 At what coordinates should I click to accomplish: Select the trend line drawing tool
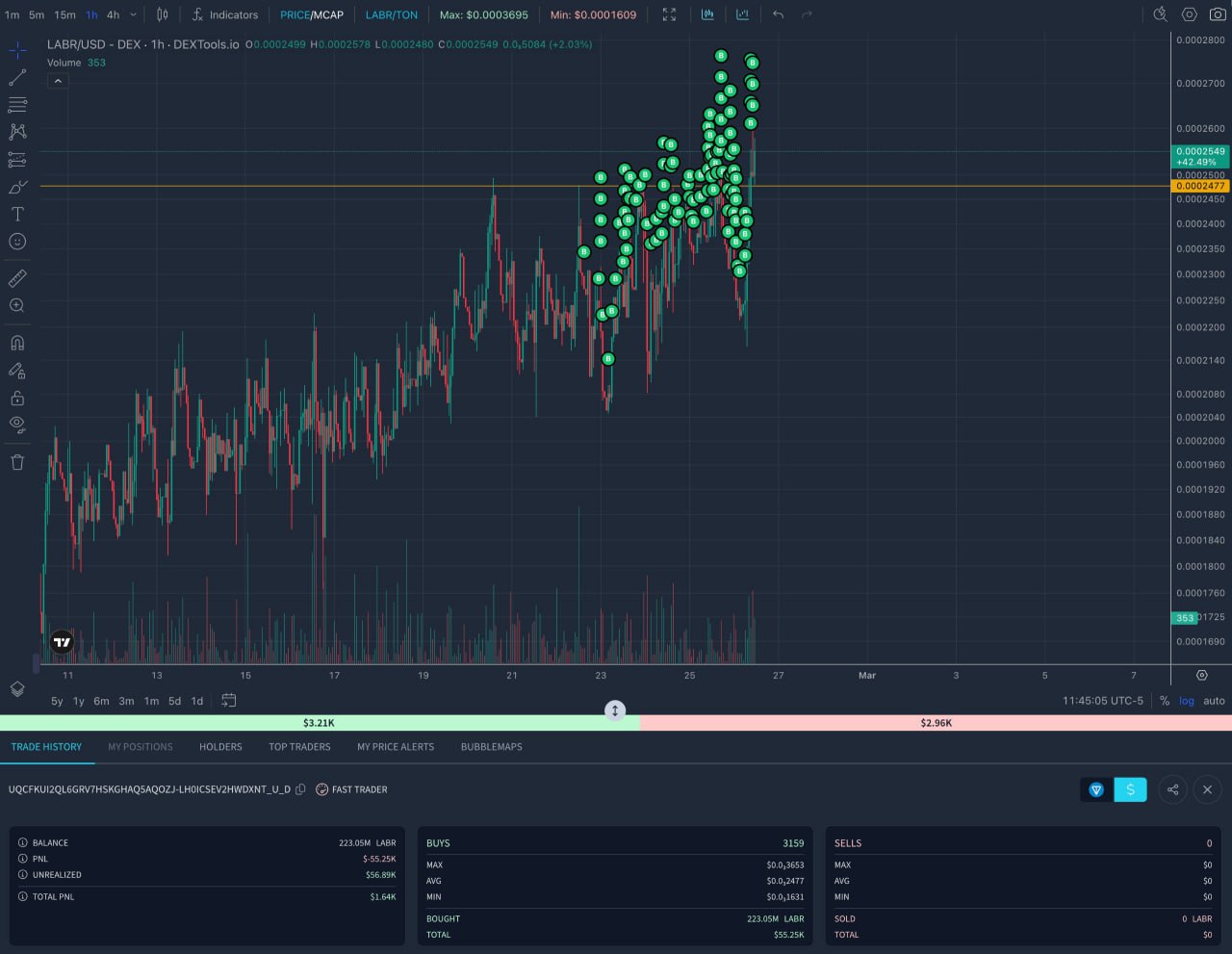click(17, 77)
